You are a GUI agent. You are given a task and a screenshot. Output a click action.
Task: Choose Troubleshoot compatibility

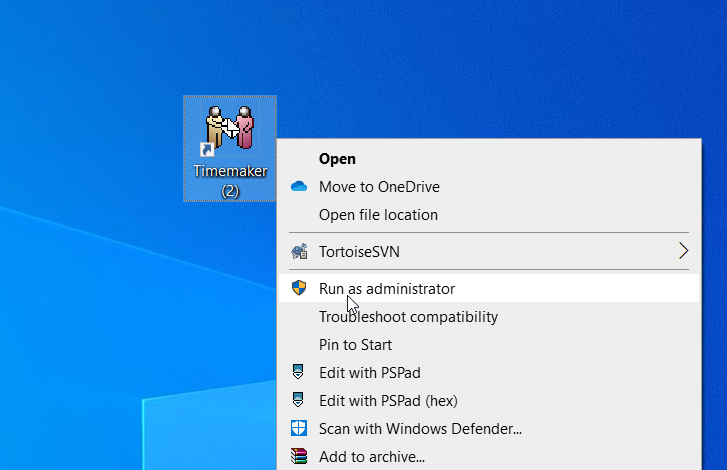[x=489, y=317]
